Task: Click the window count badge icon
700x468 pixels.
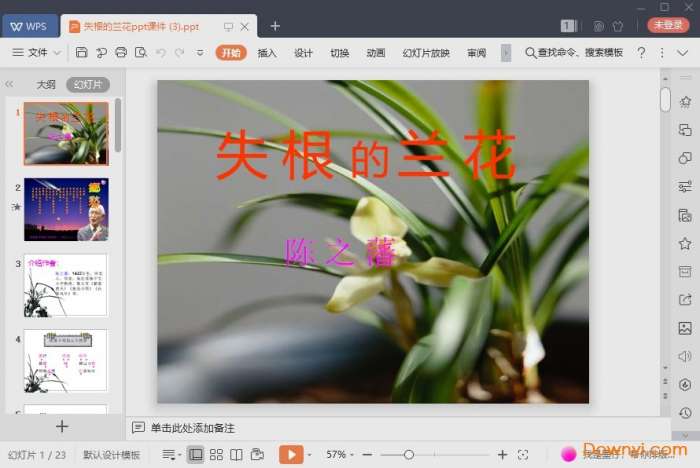Action: click(x=568, y=26)
